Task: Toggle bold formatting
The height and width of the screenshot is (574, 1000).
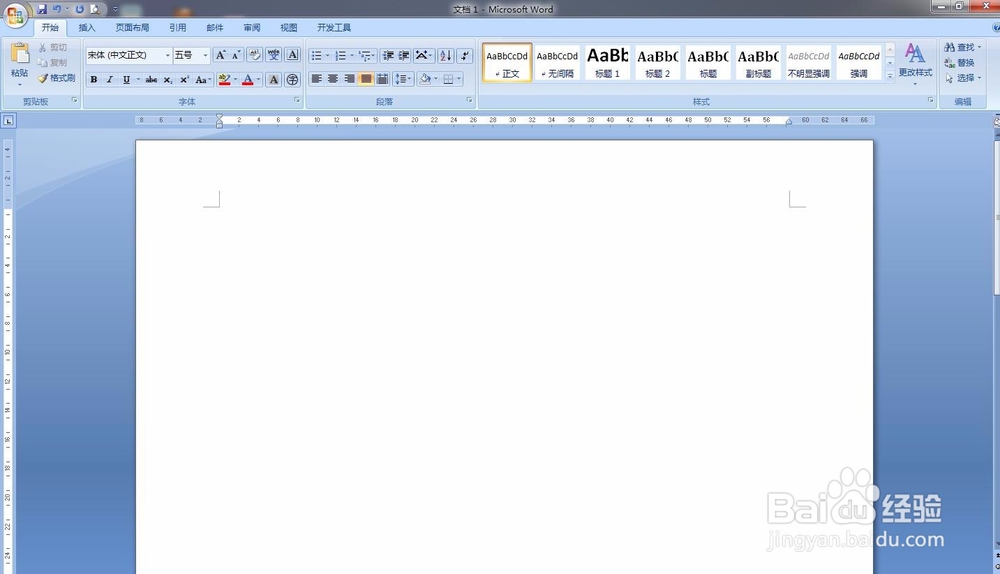Action: coord(94,80)
